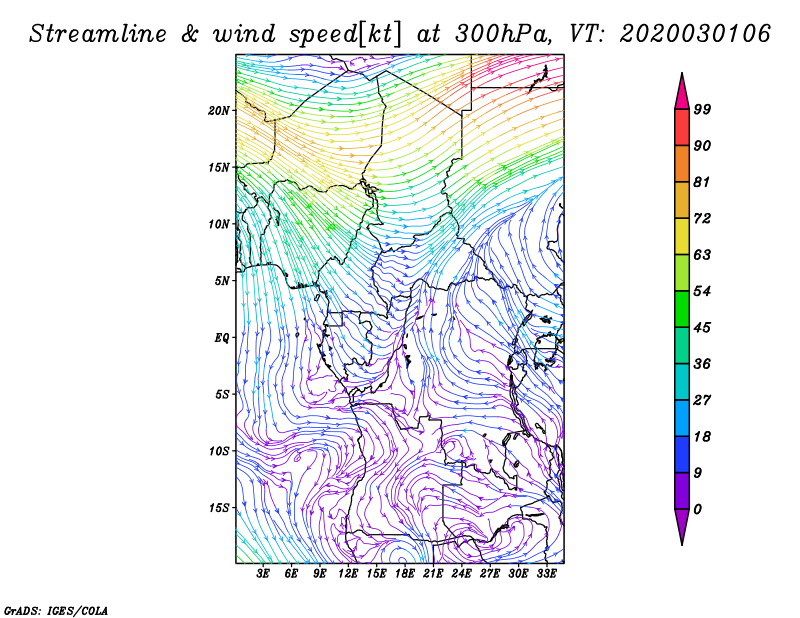Image resolution: width=800 pixels, height=618 pixels.
Task: Select the orange 81-90 kt color band
Action: (682, 164)
